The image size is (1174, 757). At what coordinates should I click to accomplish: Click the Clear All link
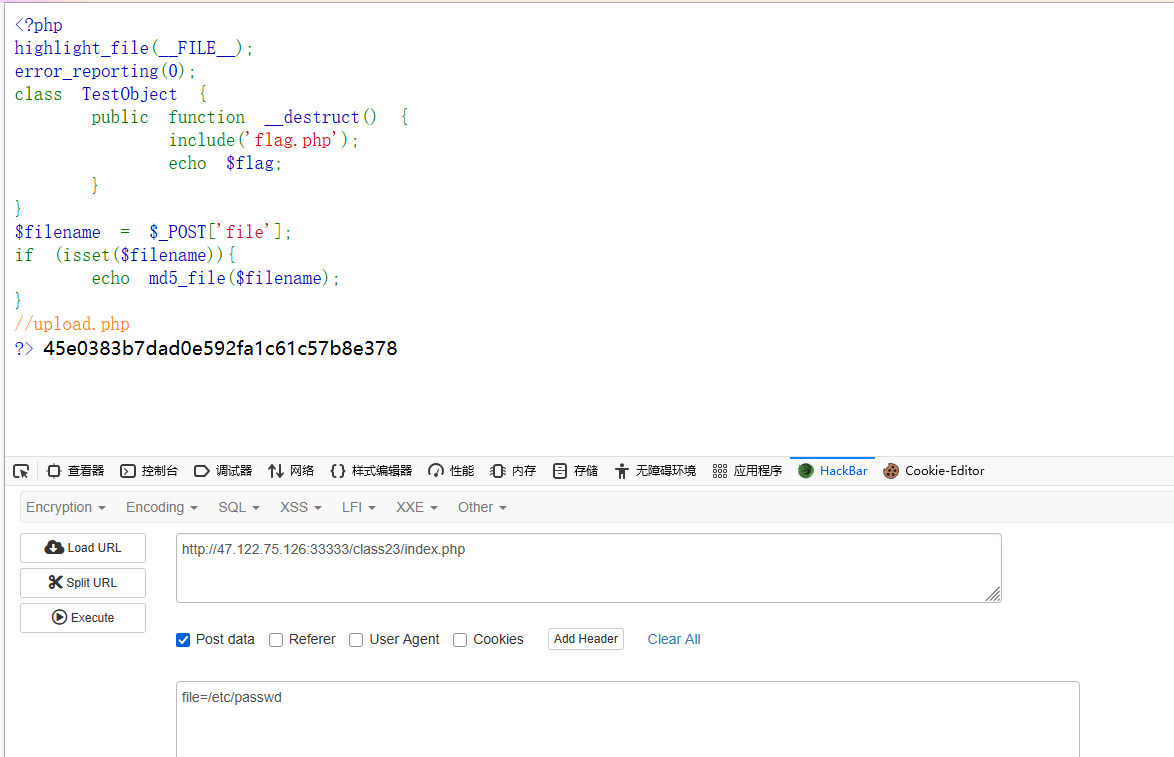(674, 640)
